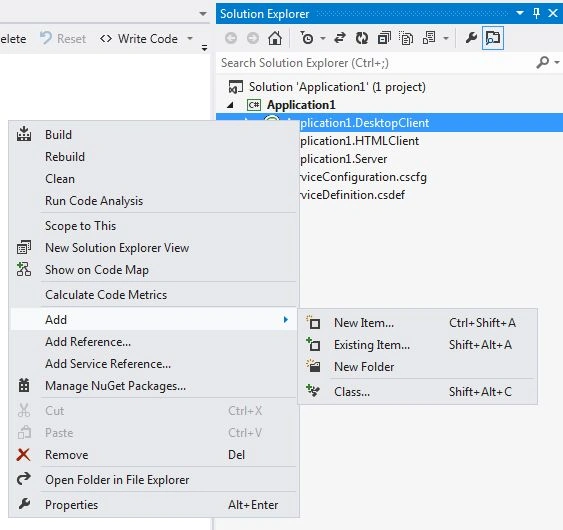Click the Show All Files icon

click(406, 38)
